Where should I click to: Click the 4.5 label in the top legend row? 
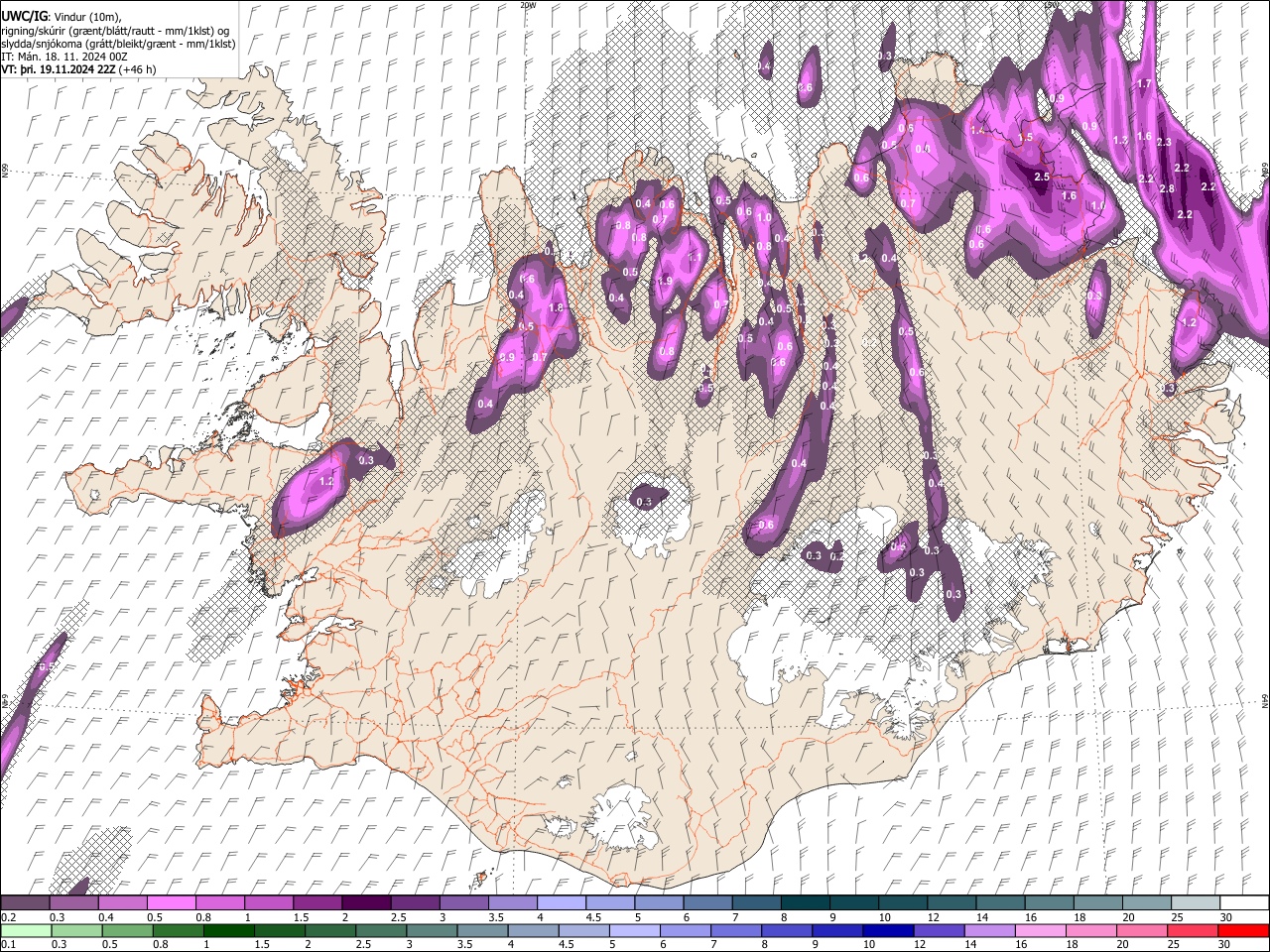593,917
